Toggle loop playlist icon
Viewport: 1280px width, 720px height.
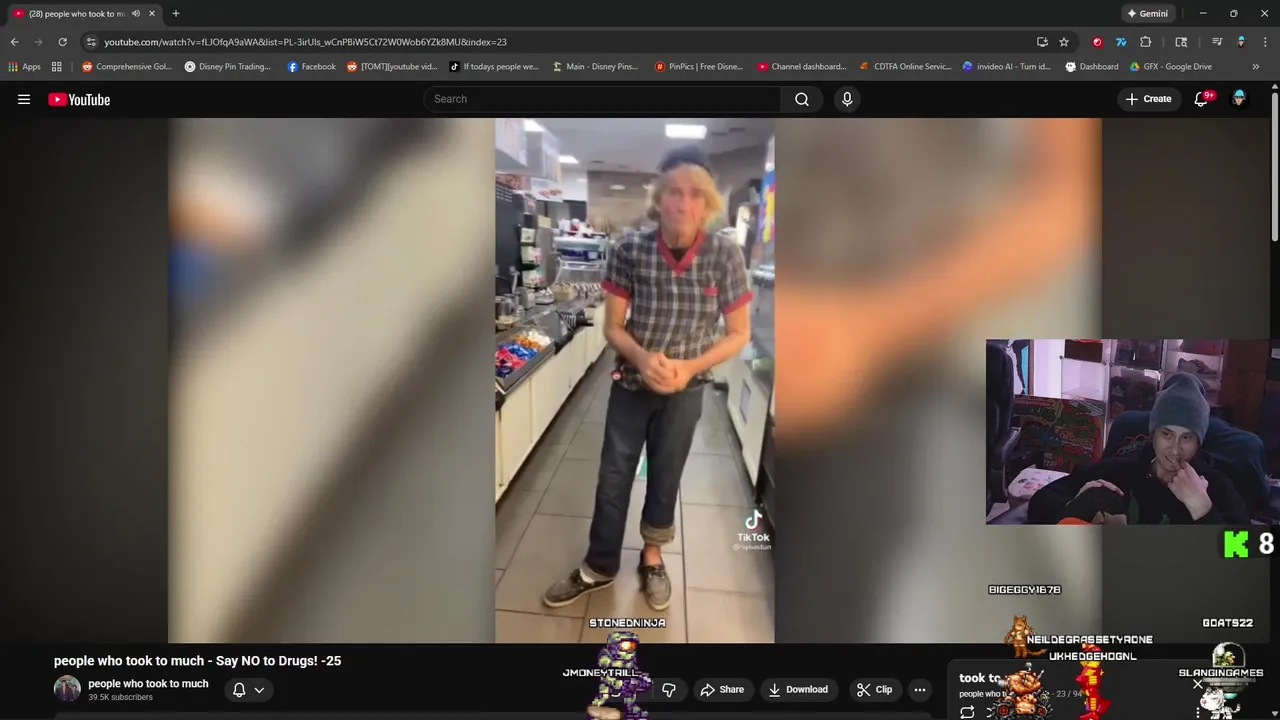pos(967,712)
